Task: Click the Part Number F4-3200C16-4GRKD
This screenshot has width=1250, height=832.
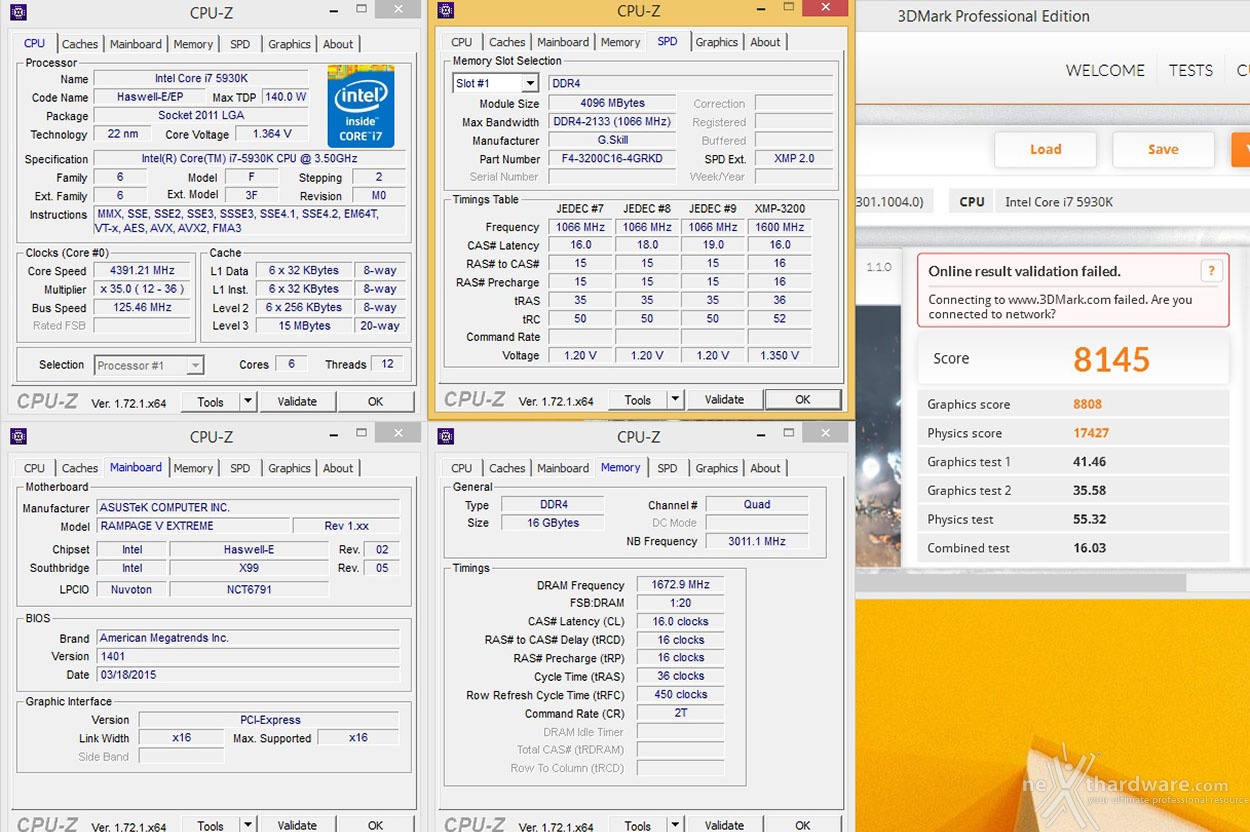Action: [x=612, y=159]
